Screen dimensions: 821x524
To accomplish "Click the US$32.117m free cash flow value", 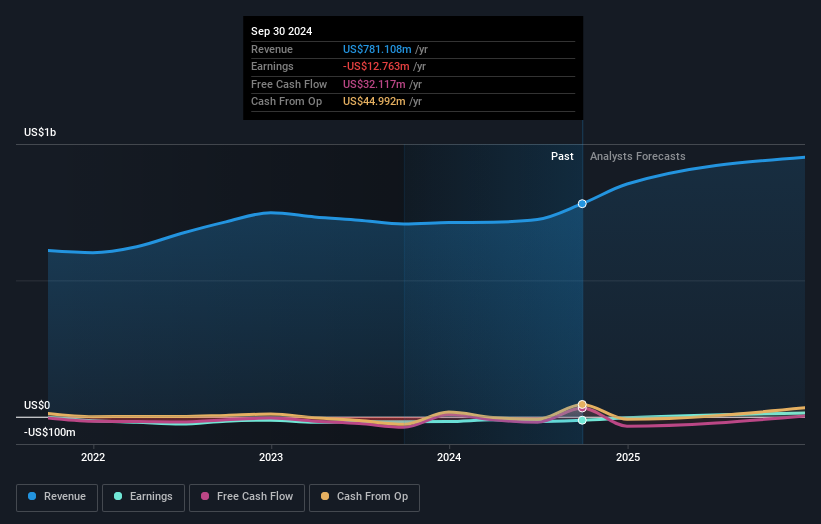I will coord(374,84).
